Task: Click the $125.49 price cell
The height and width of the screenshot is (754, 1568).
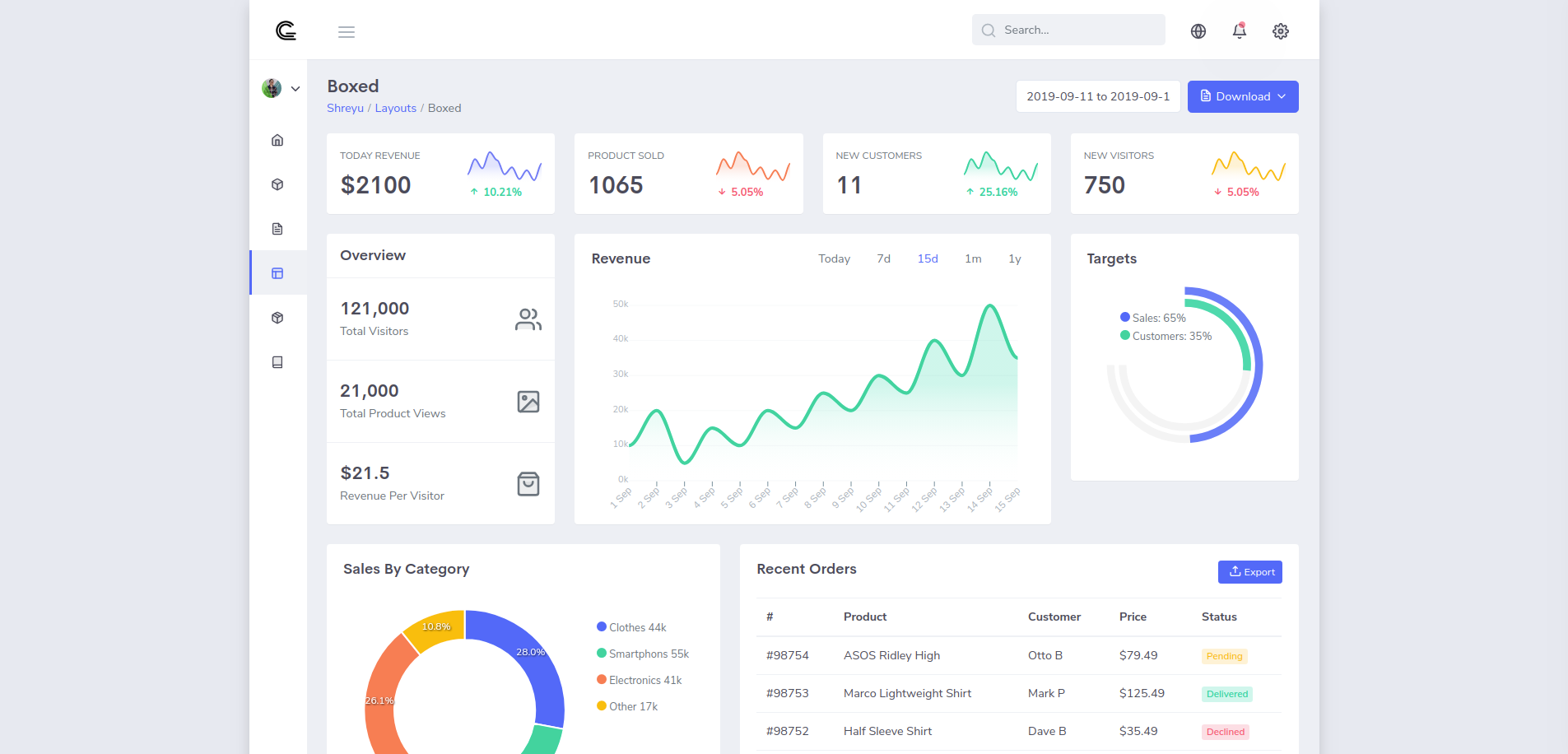Action: (1142, 693)
